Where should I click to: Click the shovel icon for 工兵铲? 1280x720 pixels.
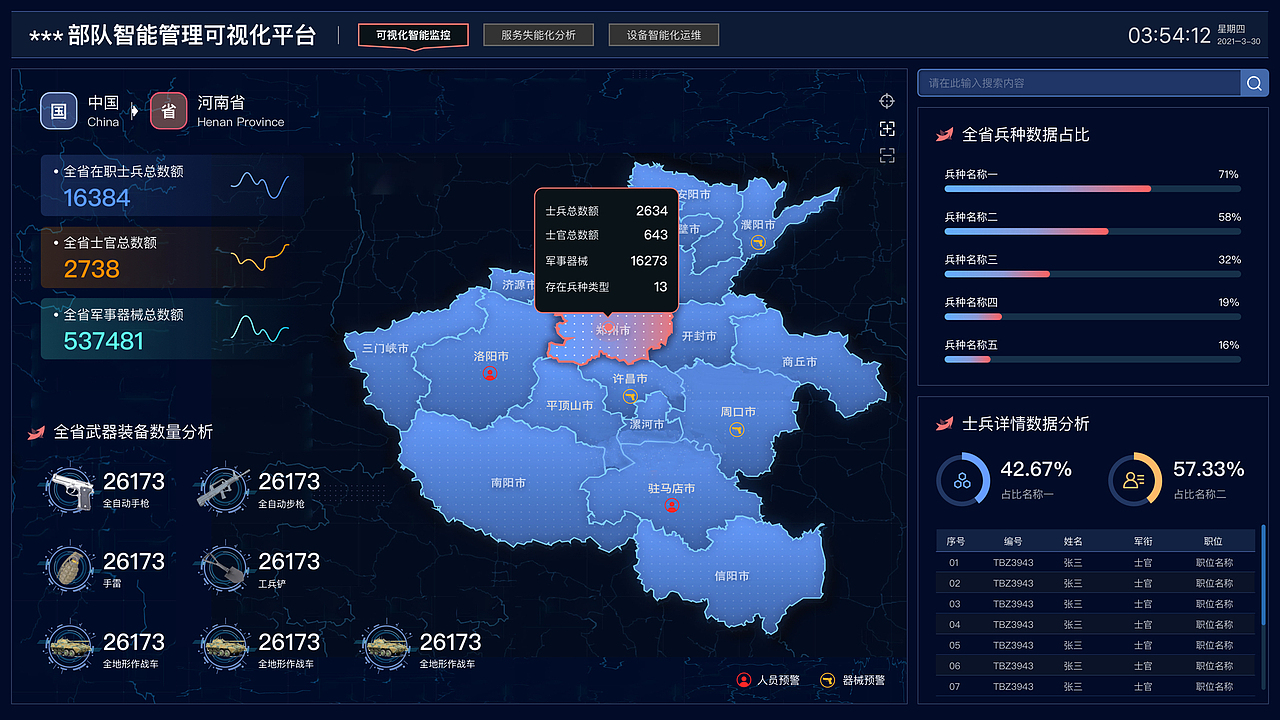coord(224,570)
